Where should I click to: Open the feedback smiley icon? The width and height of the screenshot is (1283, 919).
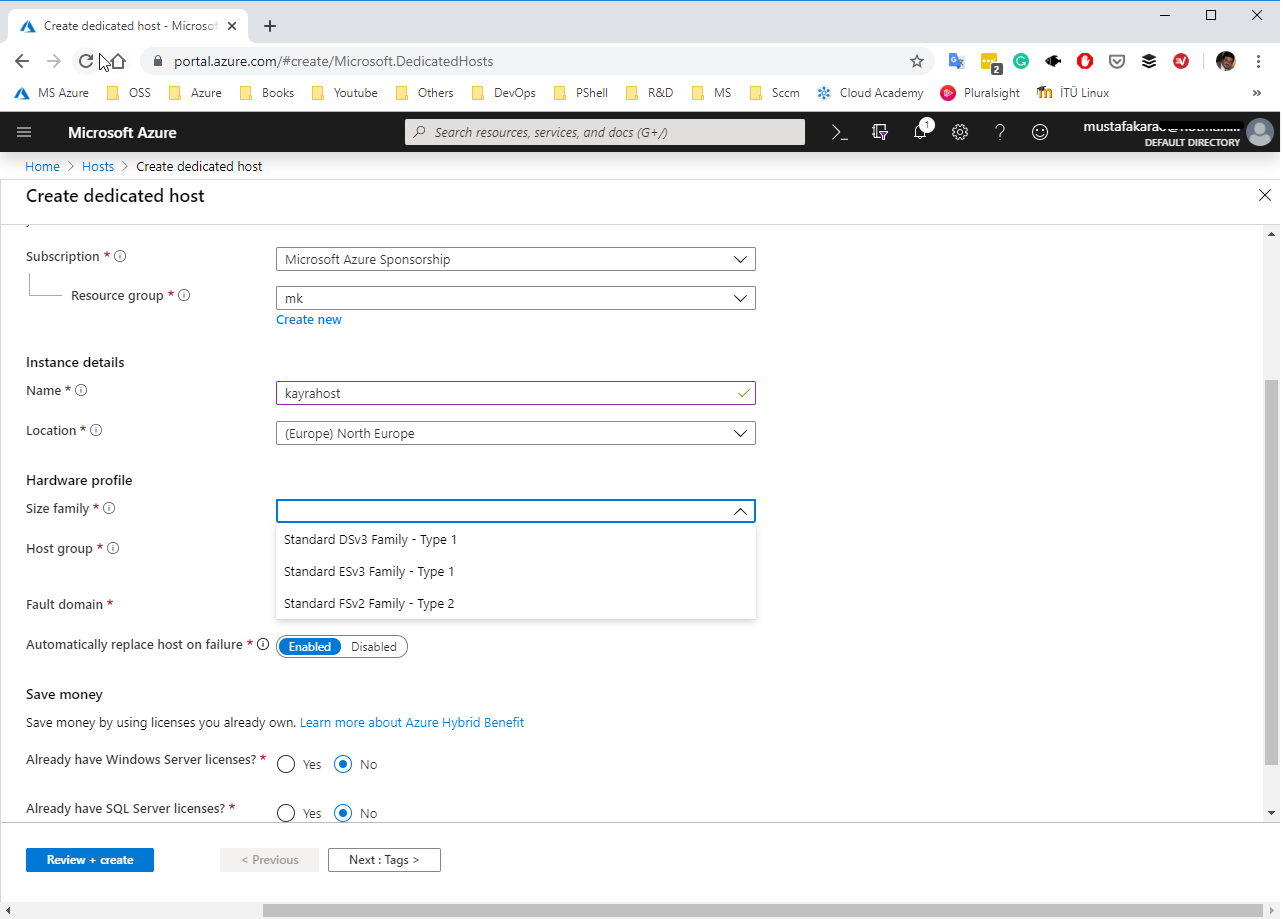pyautogui.click(x=1040, y=132)
